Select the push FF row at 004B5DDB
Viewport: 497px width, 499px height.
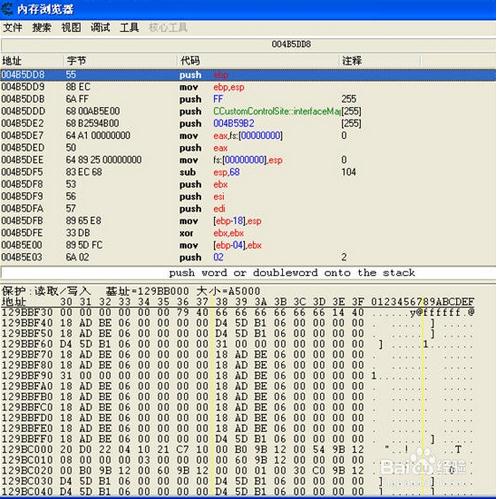pyautogui.click(x=248, y=99)
